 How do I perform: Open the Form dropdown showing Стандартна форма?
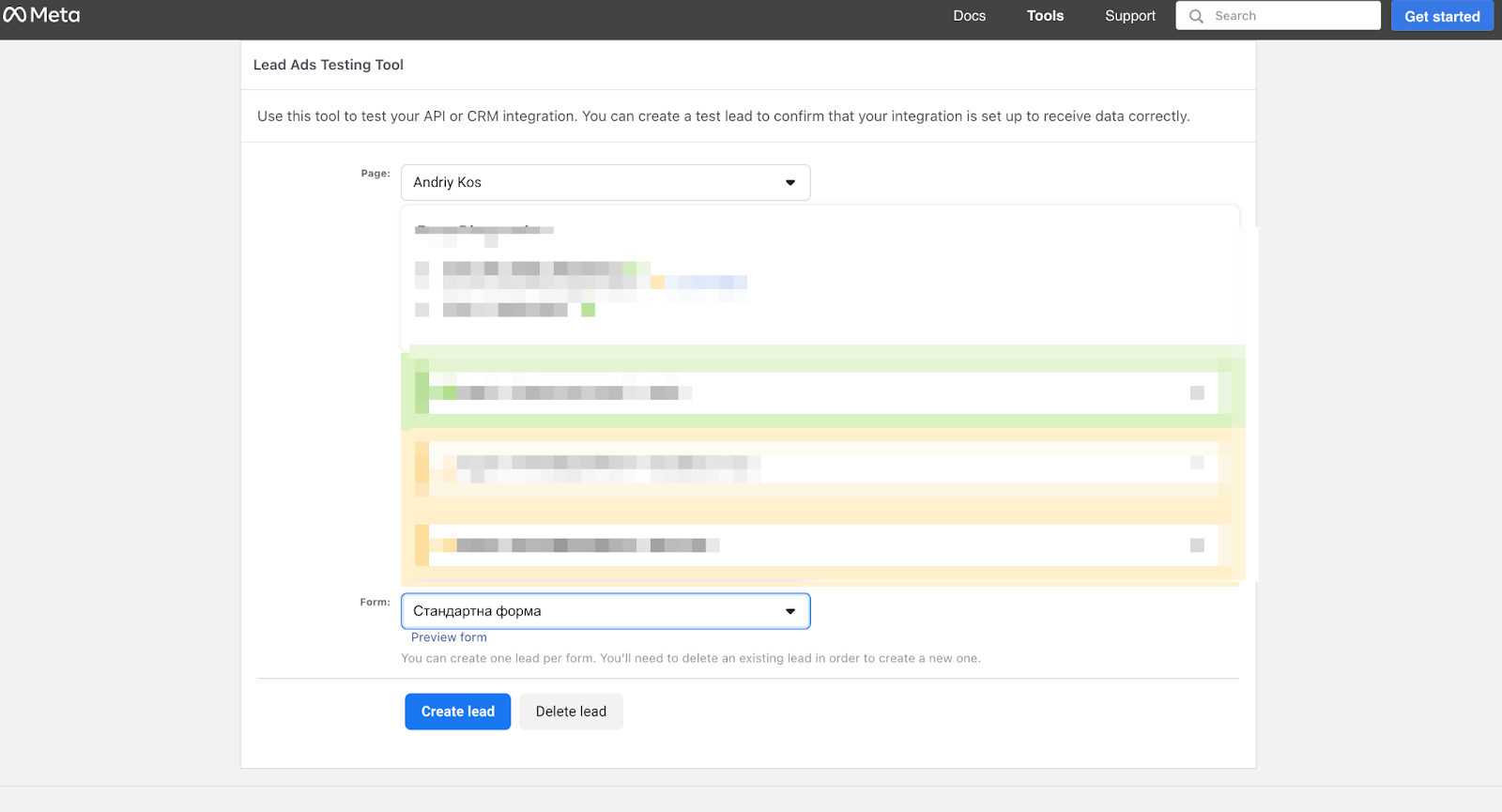(x=605, y=611)
